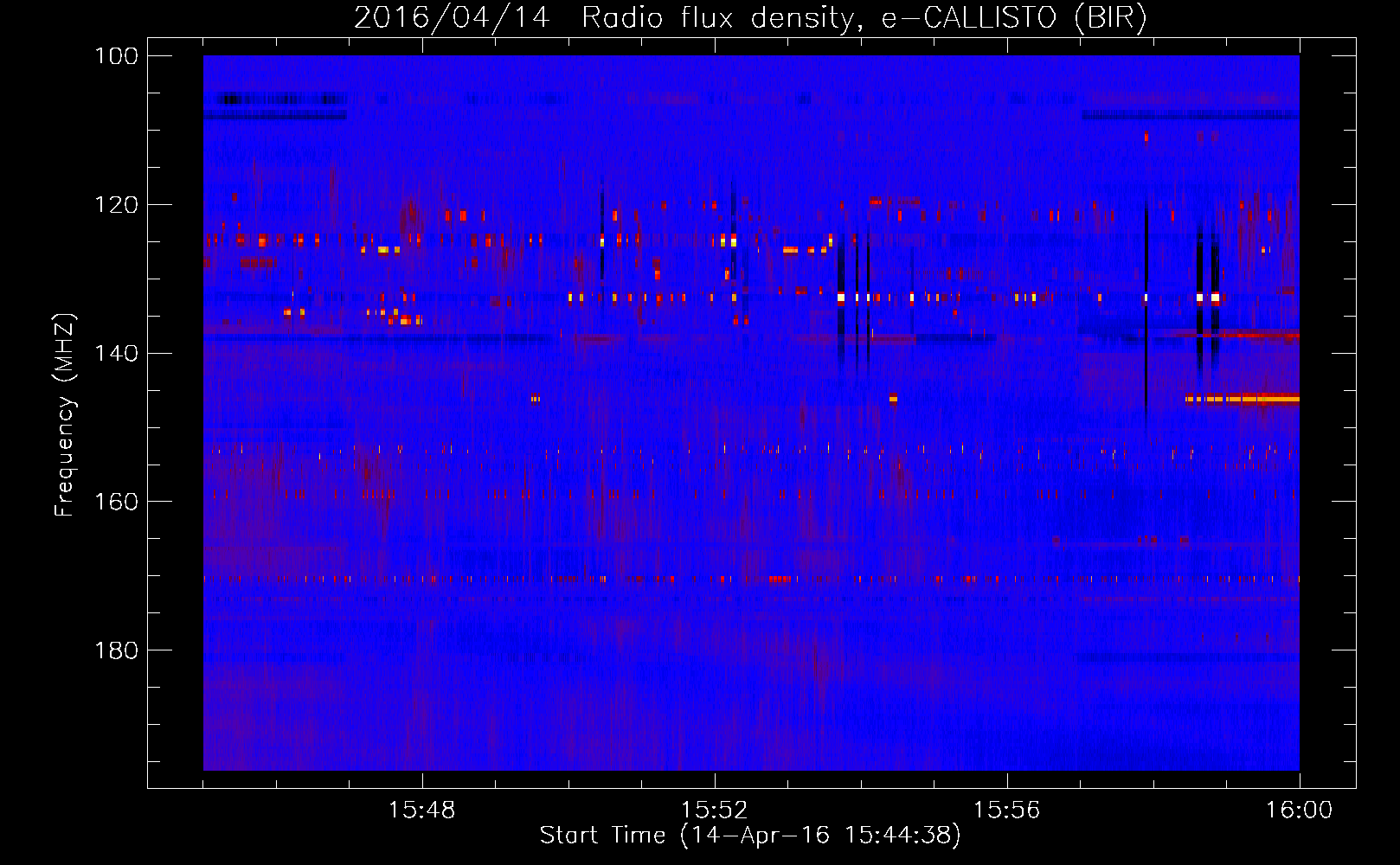Click the 180 frequency tick label
The image size is (1400, 865).
tap(117, 650)
